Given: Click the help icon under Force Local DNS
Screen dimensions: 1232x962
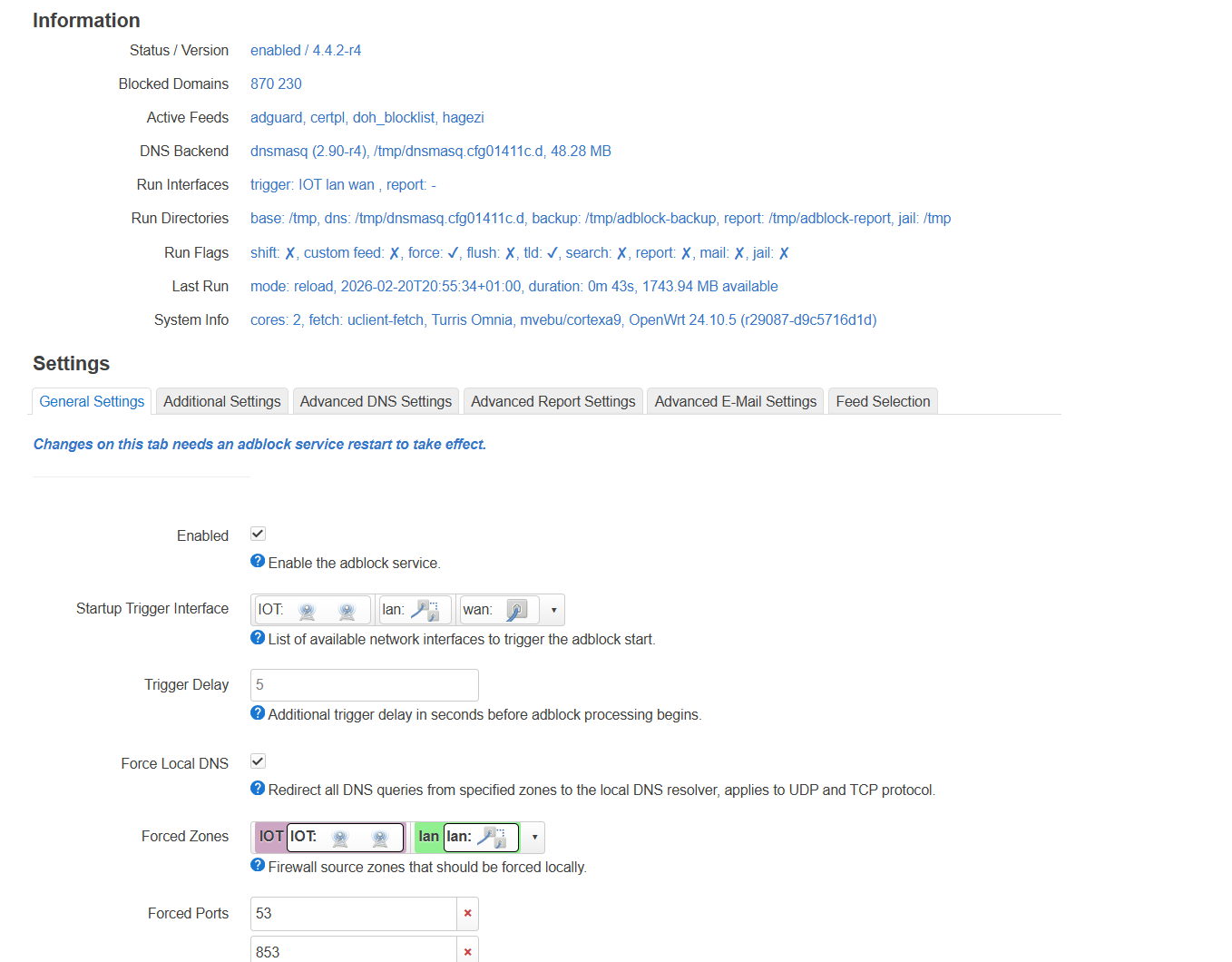Looking at the screenshot, I should [258, 789].
